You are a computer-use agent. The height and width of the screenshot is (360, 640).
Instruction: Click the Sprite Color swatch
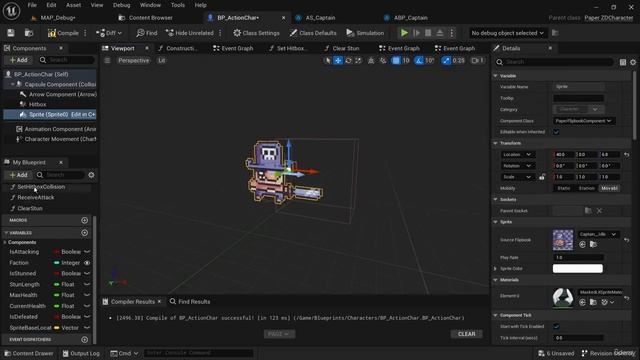click(x=578, y=269)
